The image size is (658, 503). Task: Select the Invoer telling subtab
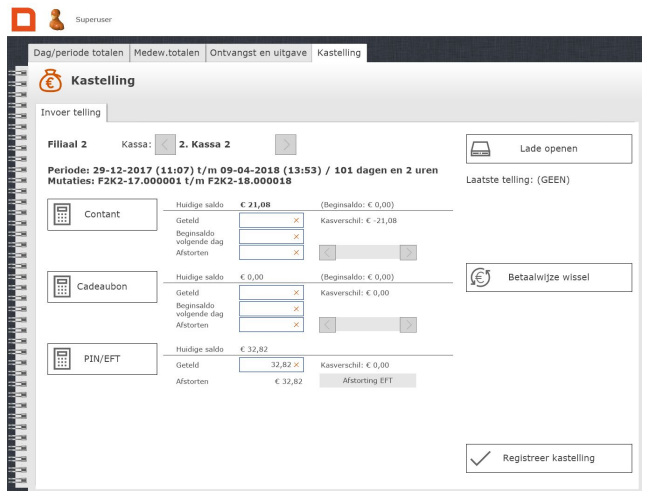tap(70, 112)
